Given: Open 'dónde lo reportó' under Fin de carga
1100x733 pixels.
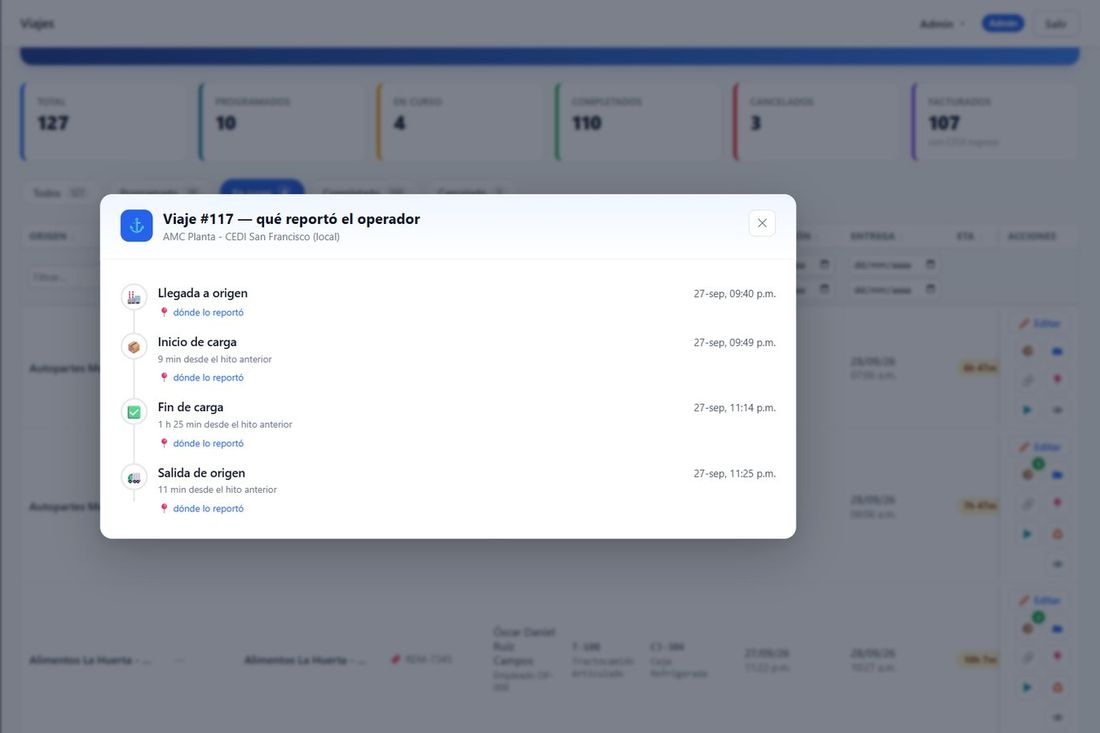Looking at the screenshot, I should pos(208,443).
